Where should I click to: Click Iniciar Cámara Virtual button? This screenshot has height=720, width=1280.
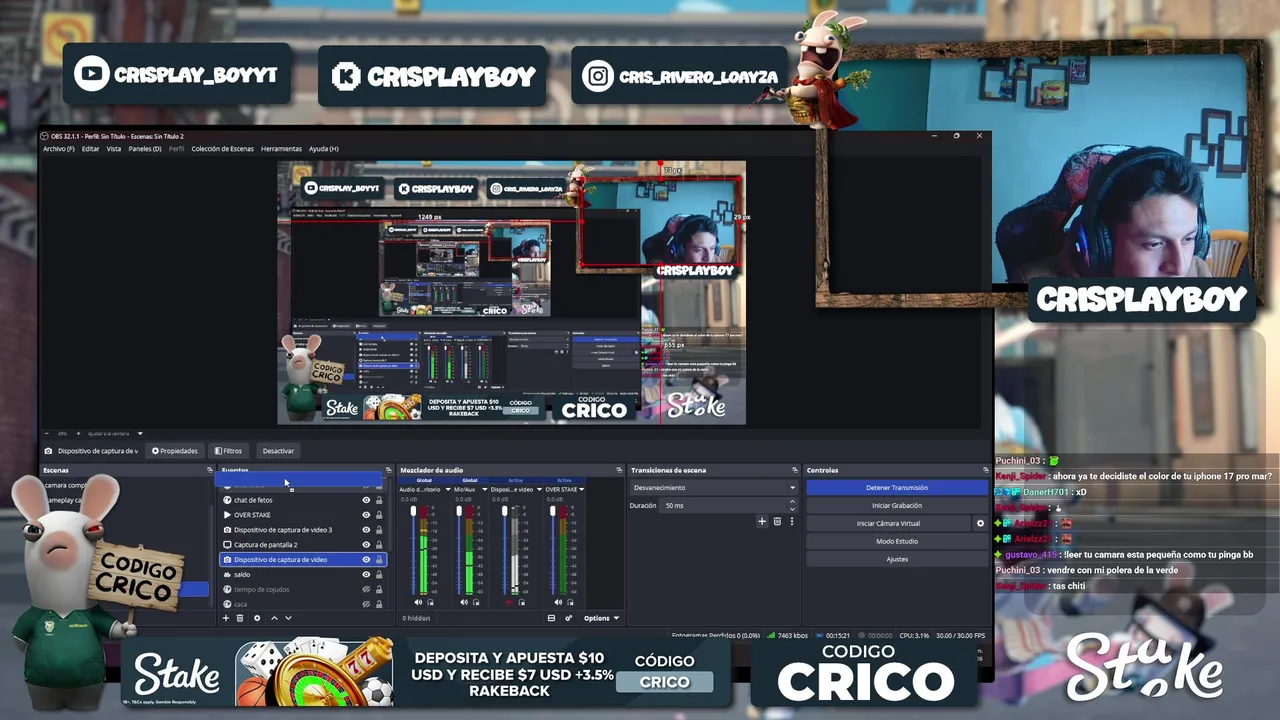tap(888, 523)
